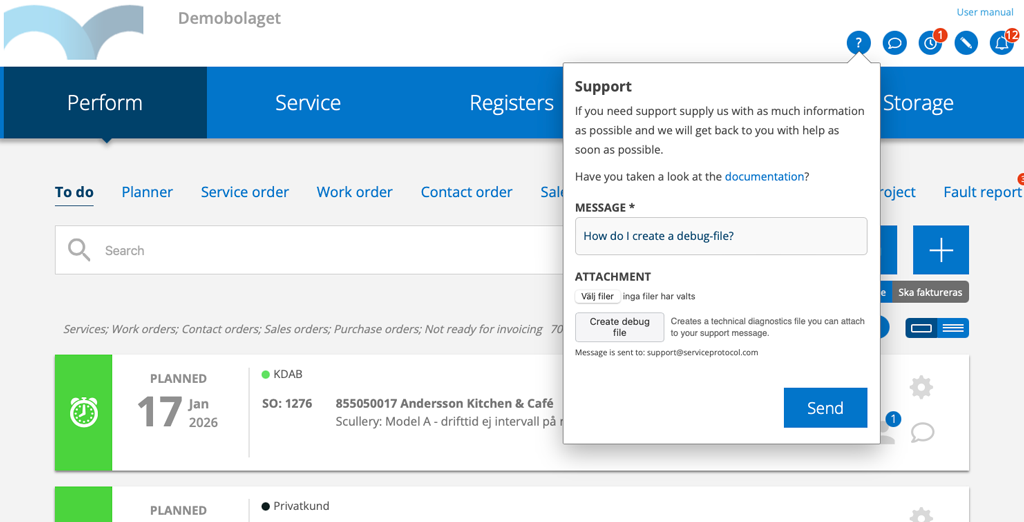Open the documentation link
Viewport: 1024px width, 522px height.
pos(764,176)
